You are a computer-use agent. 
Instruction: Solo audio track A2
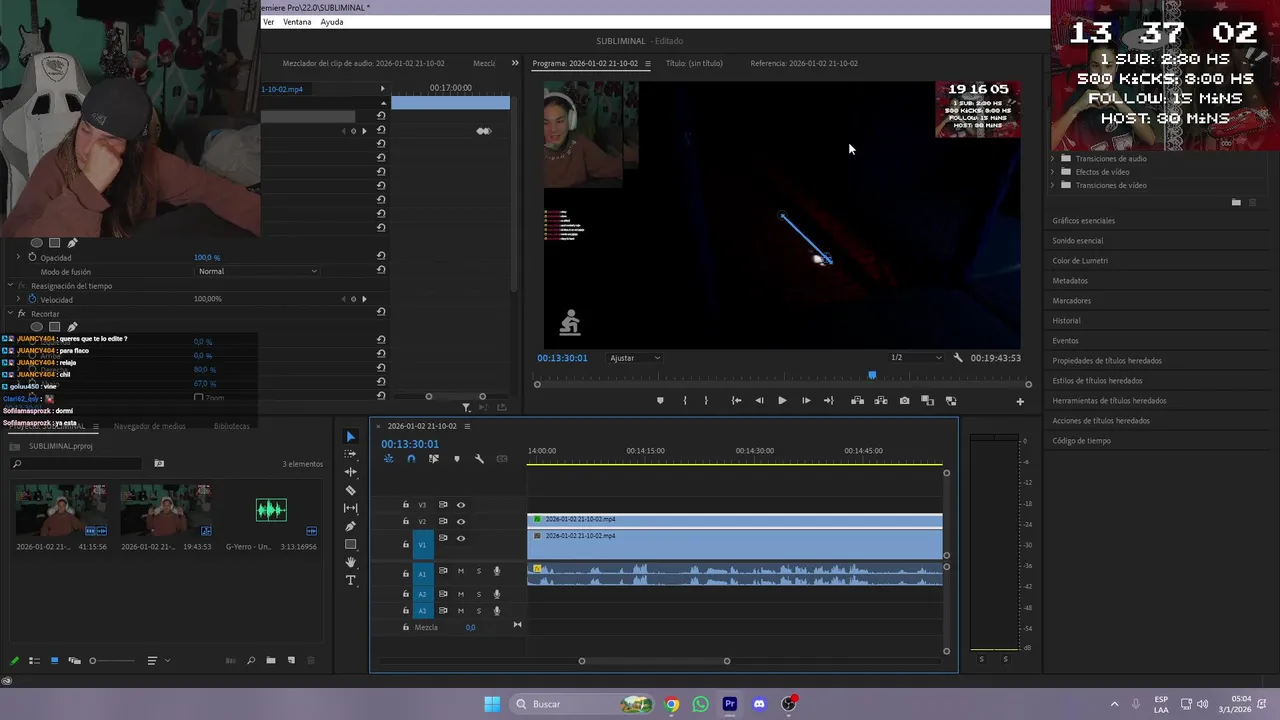point(479,594)
